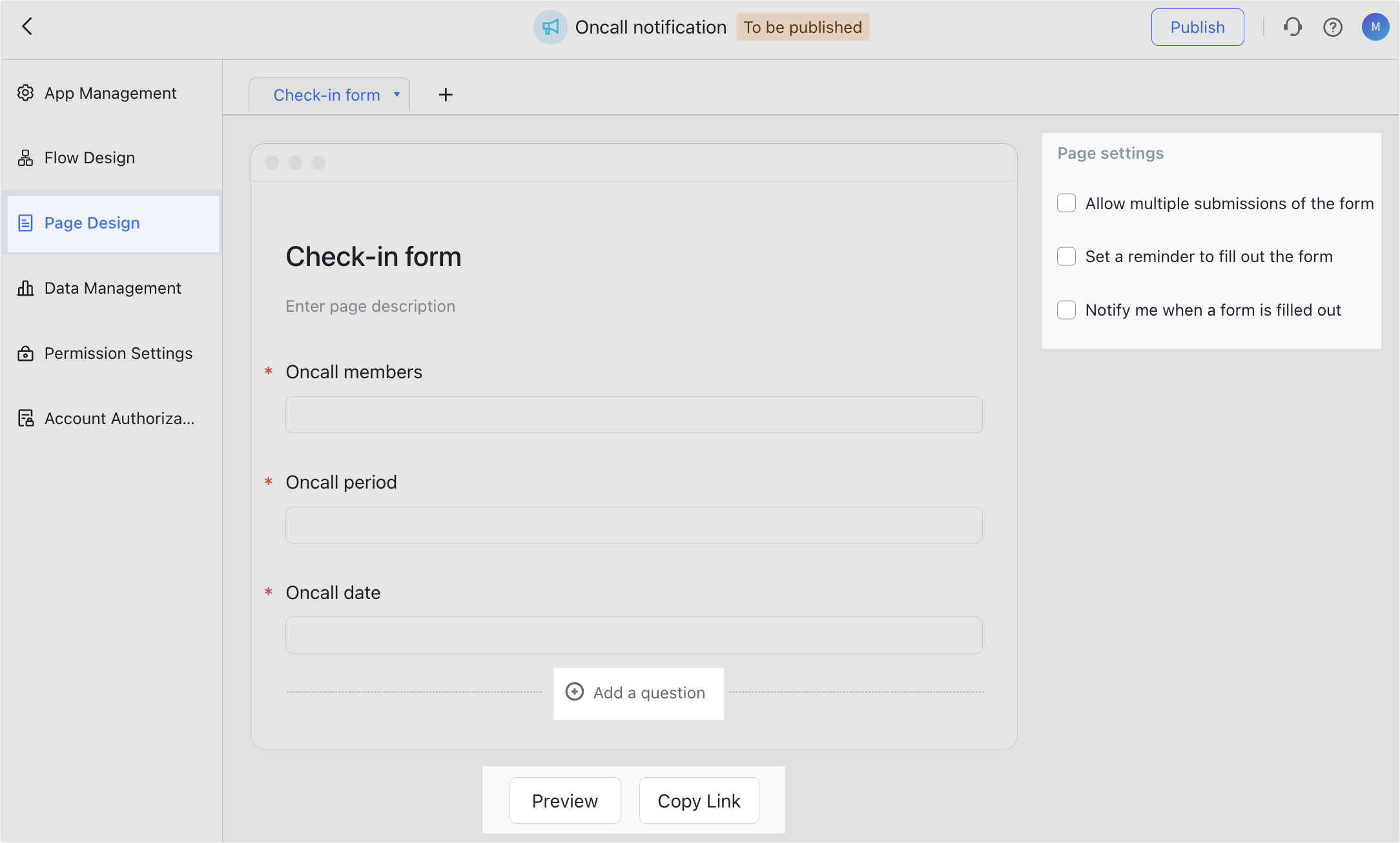This screenshot has height=843, width=1400.
Task: Open Data Management using its chart icon
Action: pos(25,288)
